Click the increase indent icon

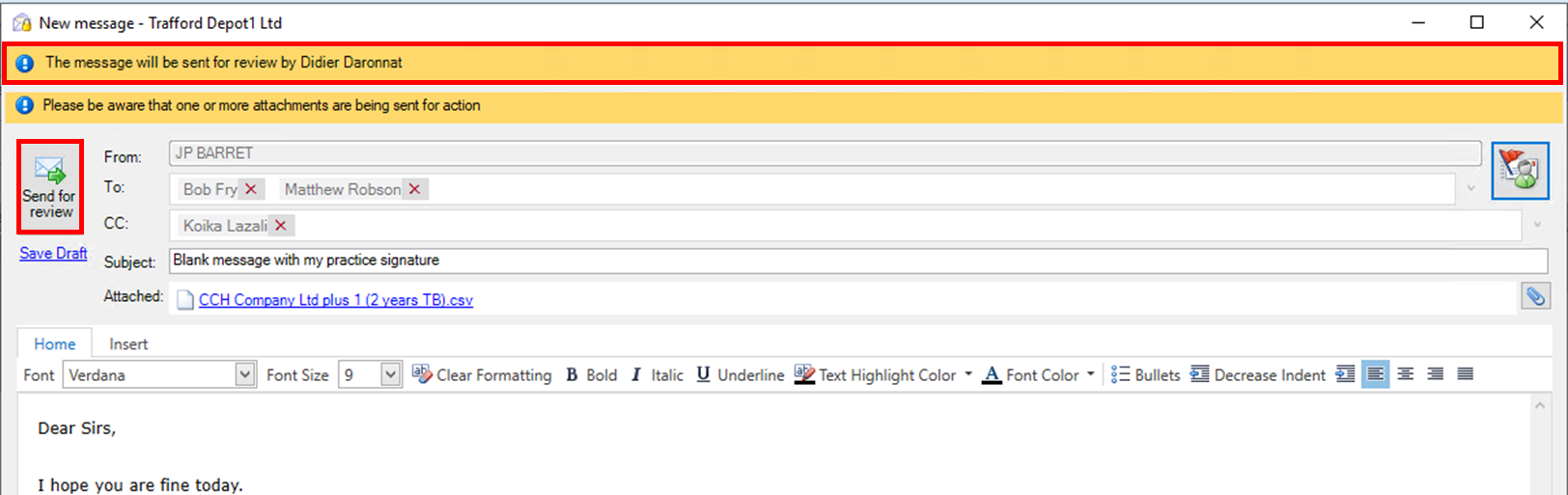[x=1345, y=374]
